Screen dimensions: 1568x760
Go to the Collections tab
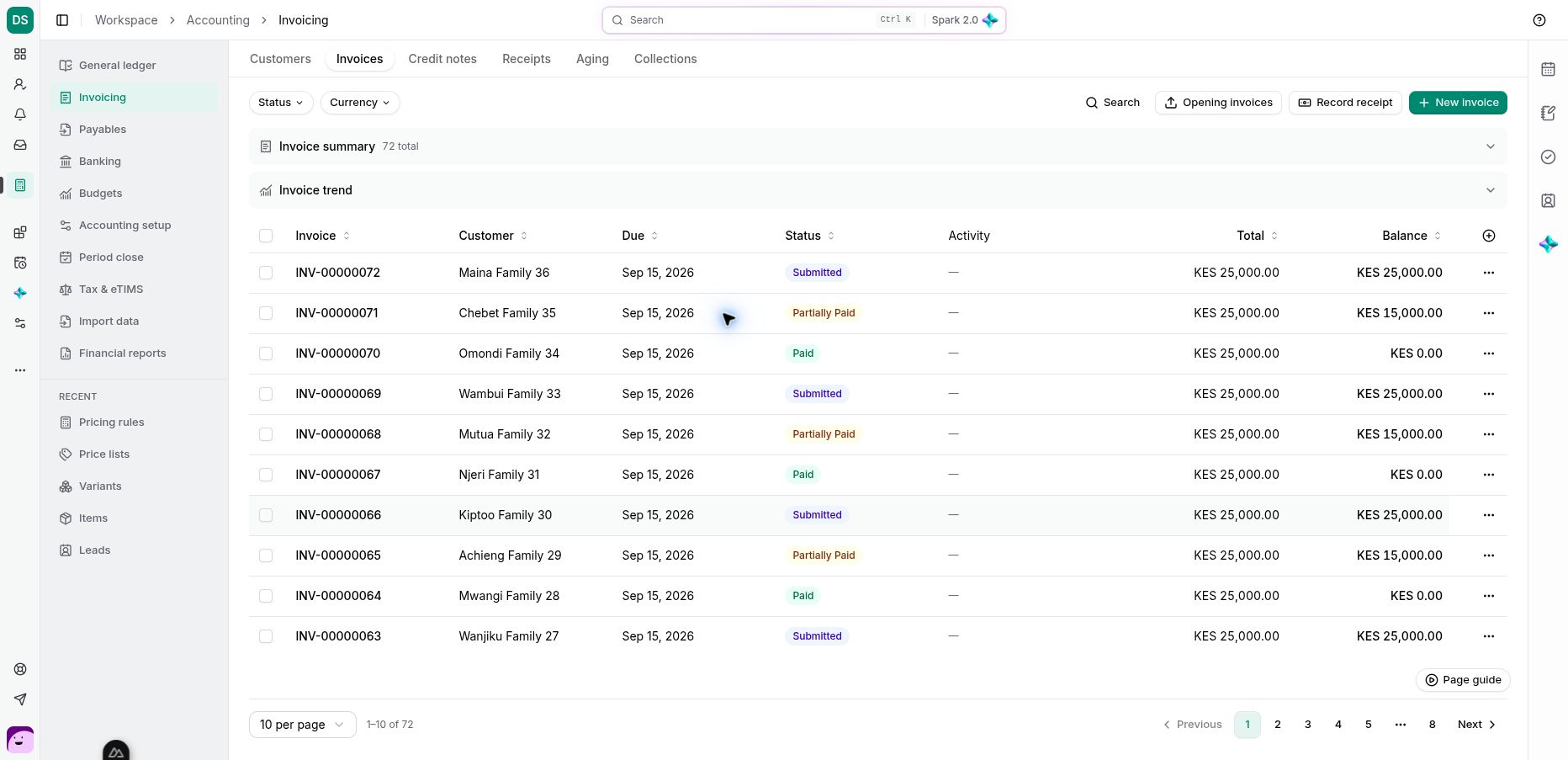pyautogui.click(x=665, y=59)
